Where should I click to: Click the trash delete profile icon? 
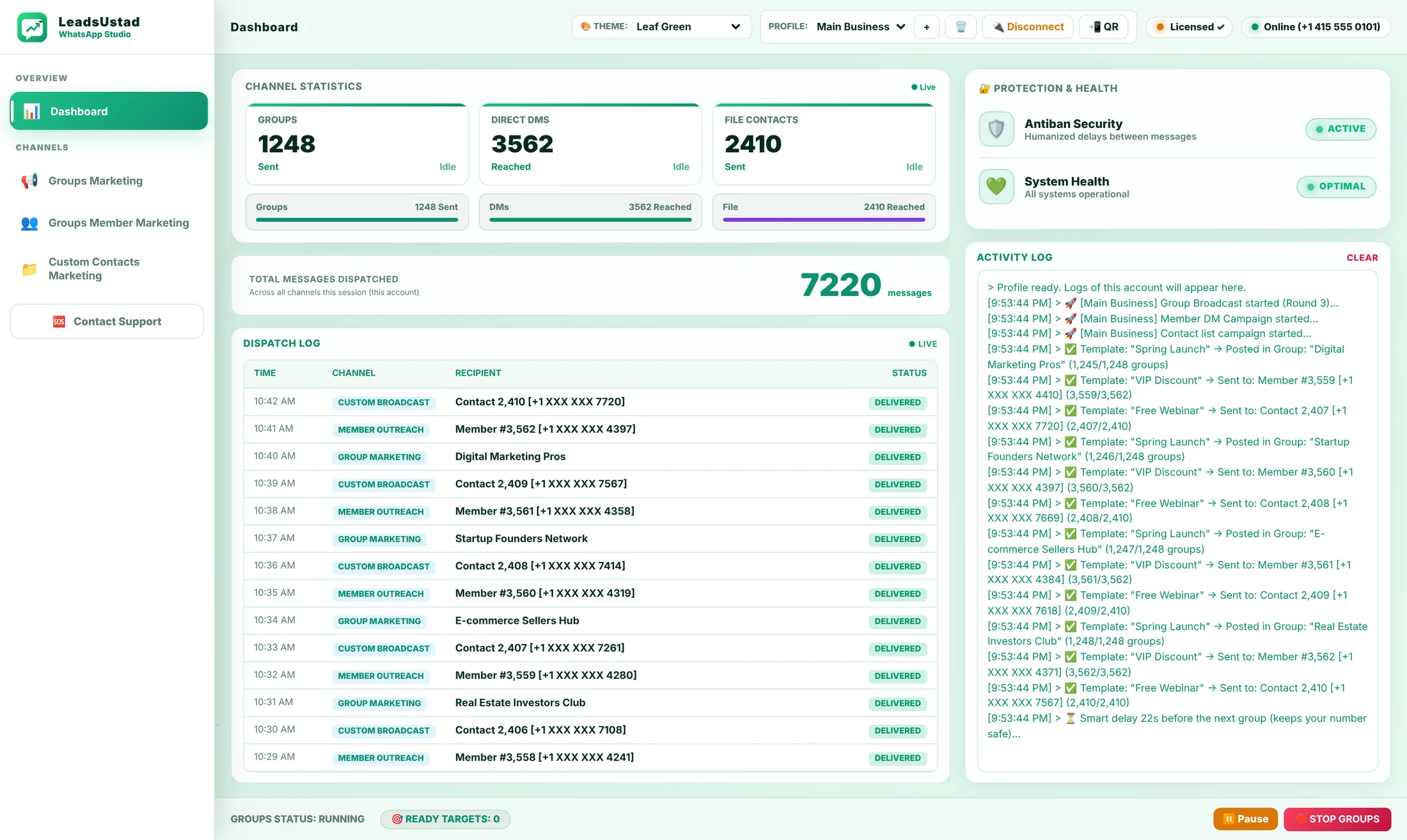[961, 27]
